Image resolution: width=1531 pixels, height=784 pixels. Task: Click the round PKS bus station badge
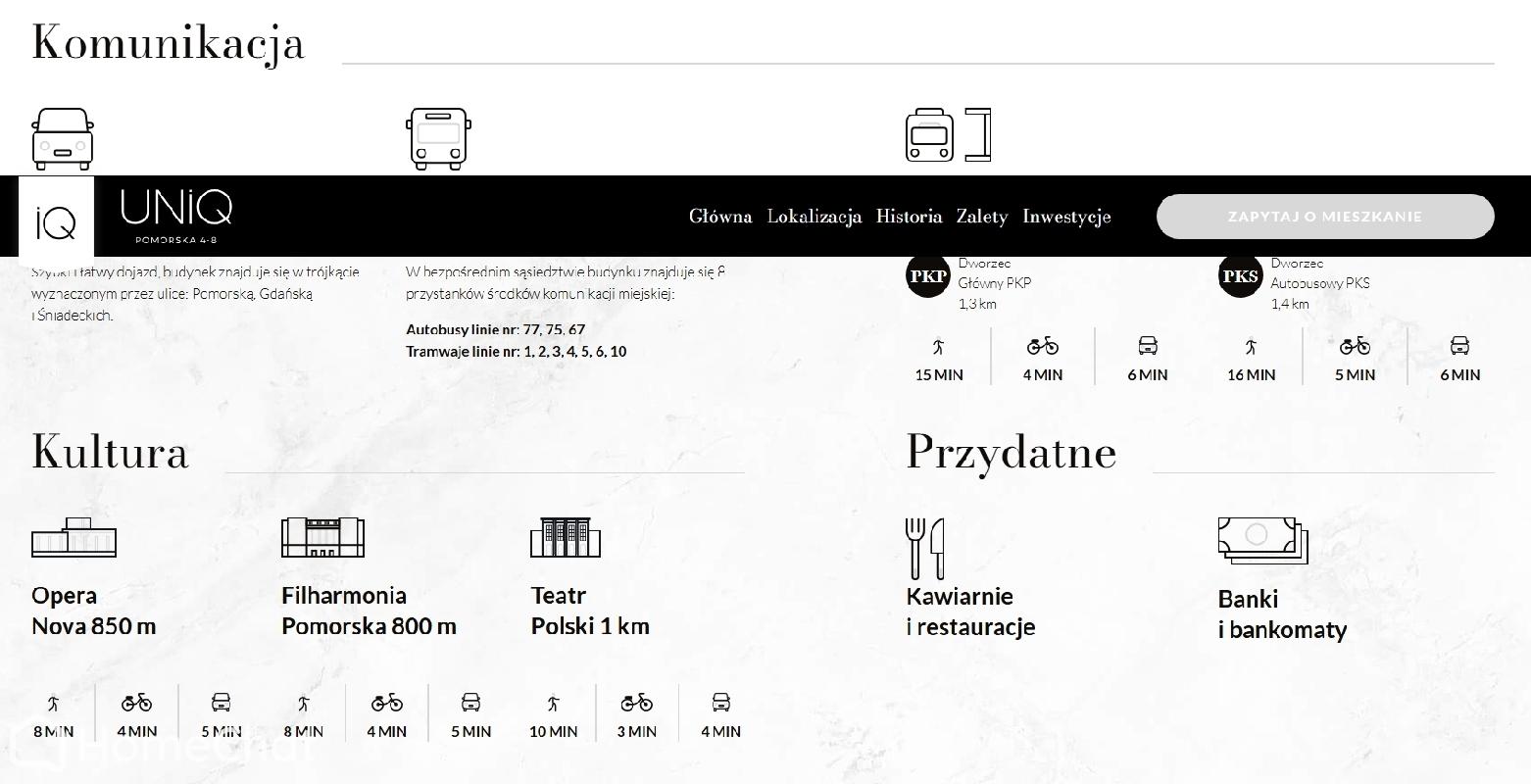coord(1240,276)
